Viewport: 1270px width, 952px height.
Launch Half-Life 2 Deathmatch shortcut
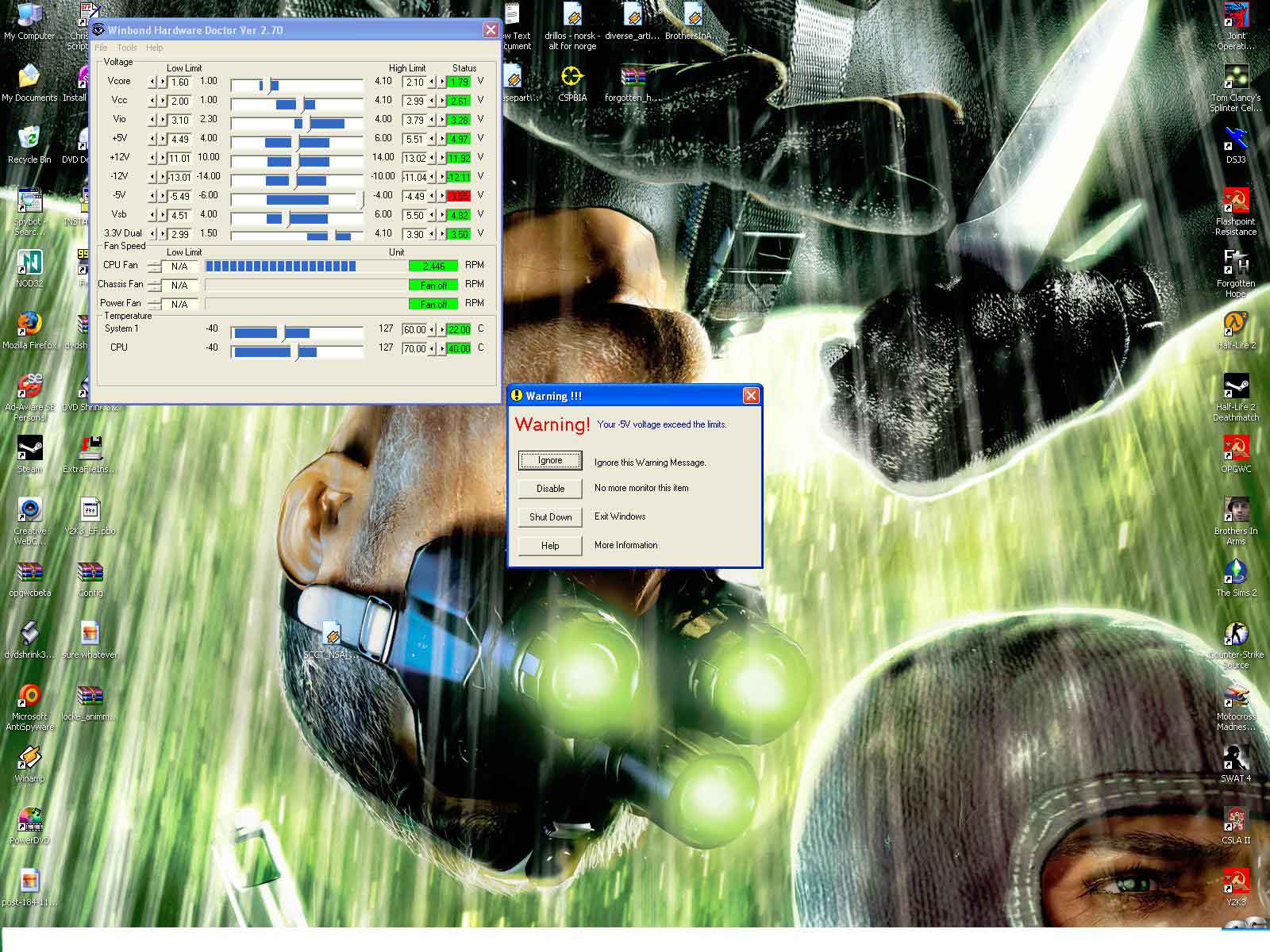(x=1236, y=397)
